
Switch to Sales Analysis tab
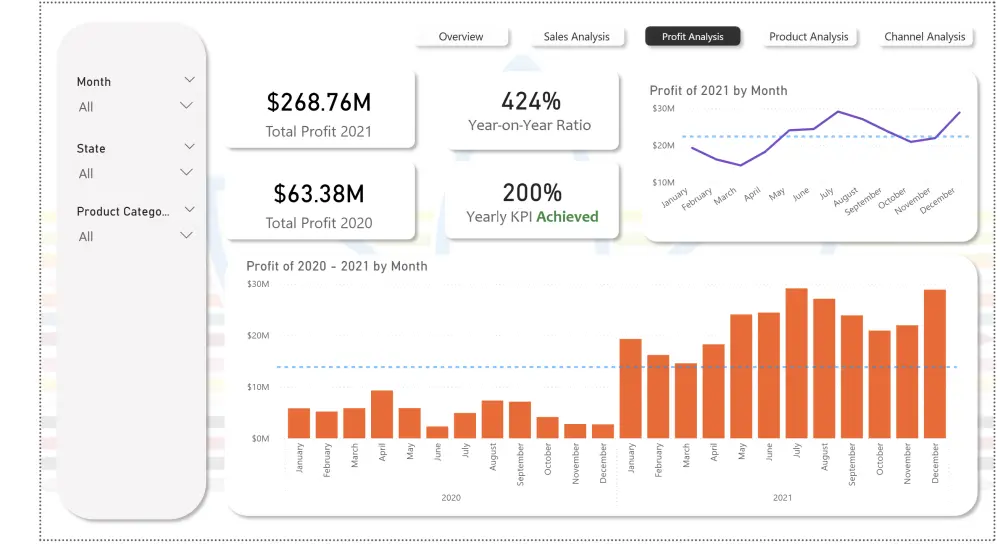577,36
